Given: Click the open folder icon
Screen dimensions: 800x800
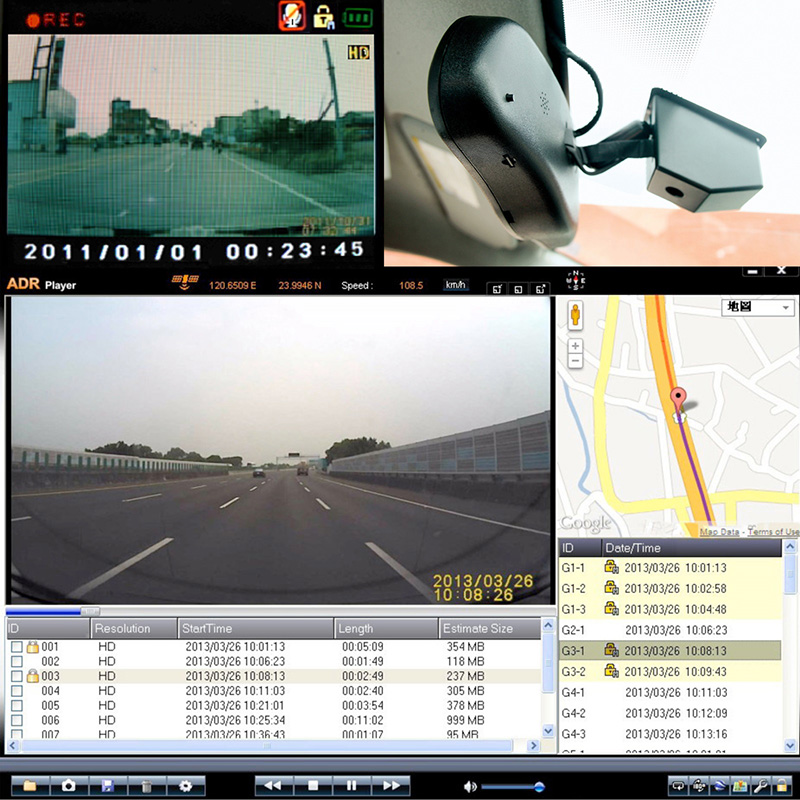Looking at the screenshot, I should (x=29, y=786).
